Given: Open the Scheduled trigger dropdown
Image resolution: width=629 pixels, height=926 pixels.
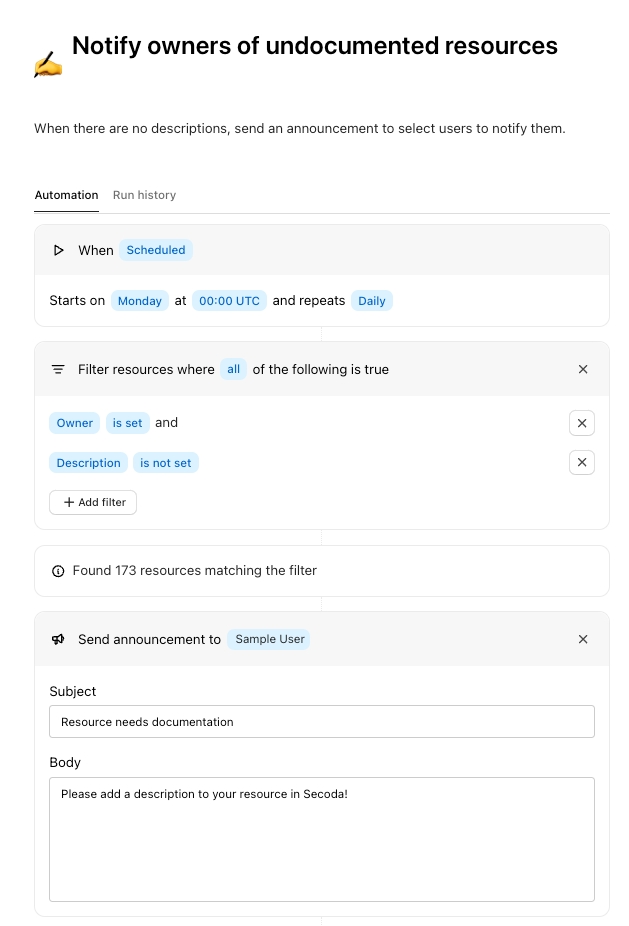Looking at the screenshot, I should point(156,250).
